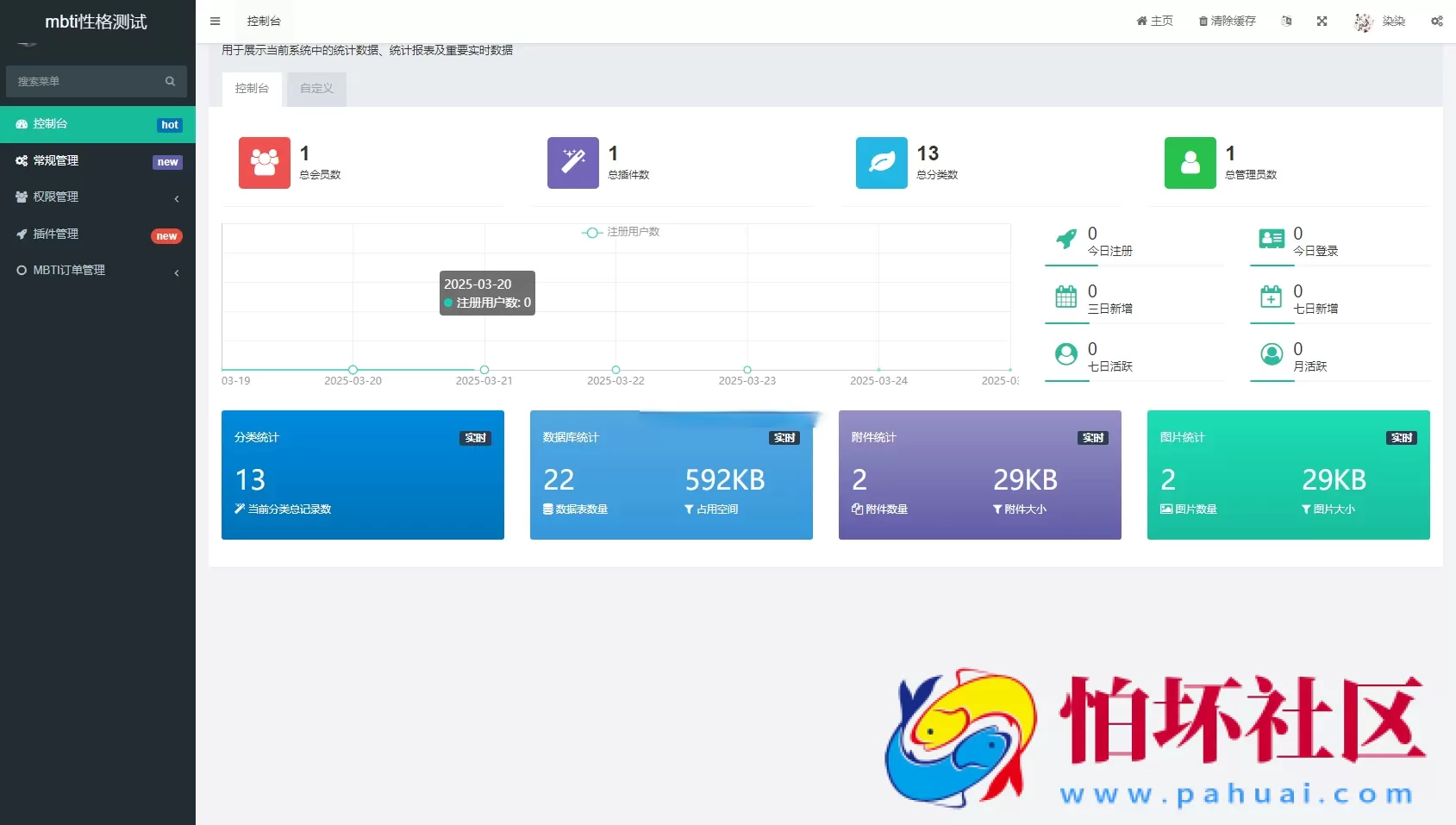Click the language switch icon in header
Viewport: 1456px width, 825px height.
1286,22
